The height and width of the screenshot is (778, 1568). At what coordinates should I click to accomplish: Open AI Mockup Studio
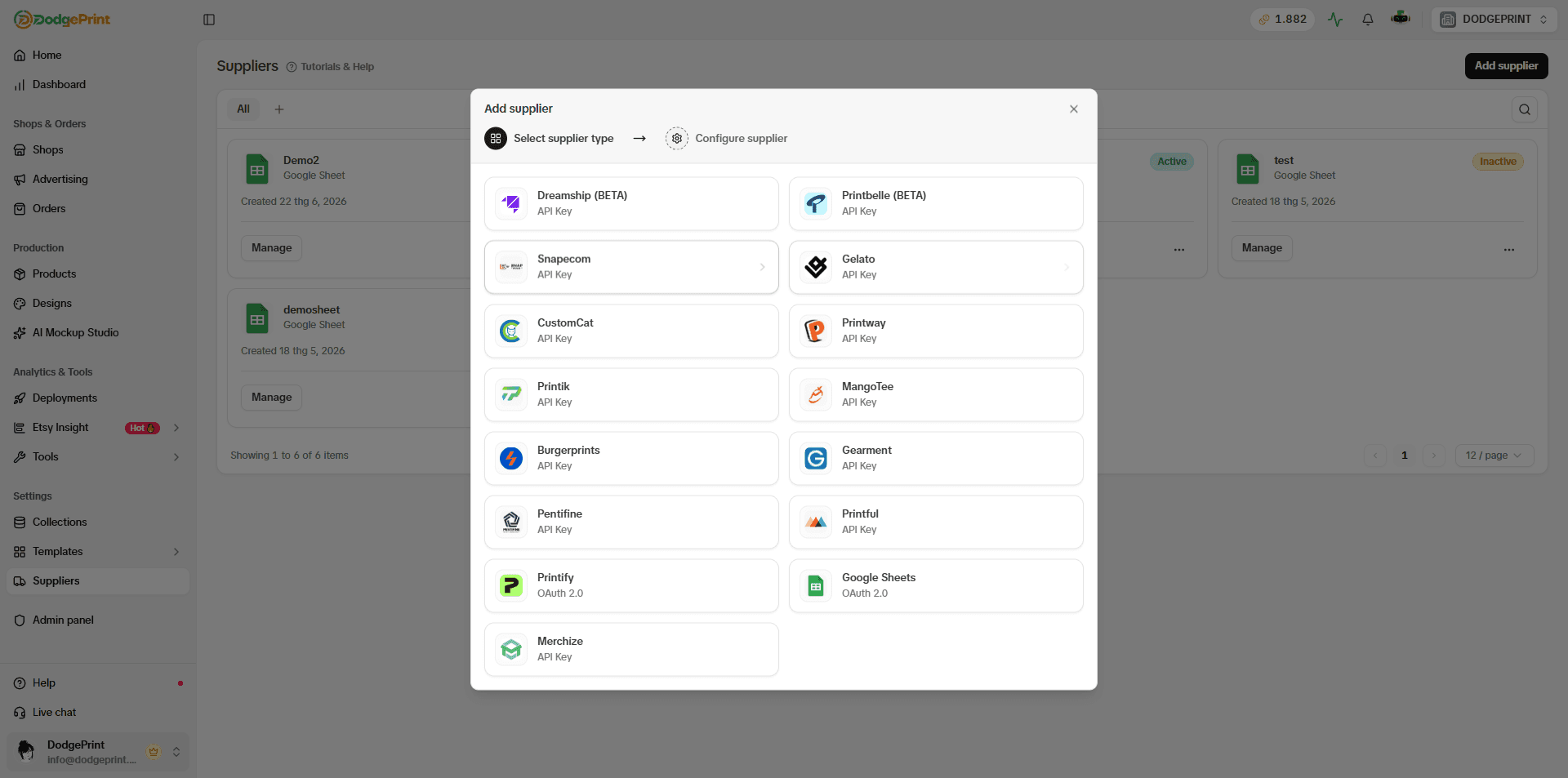coord(98,333)
